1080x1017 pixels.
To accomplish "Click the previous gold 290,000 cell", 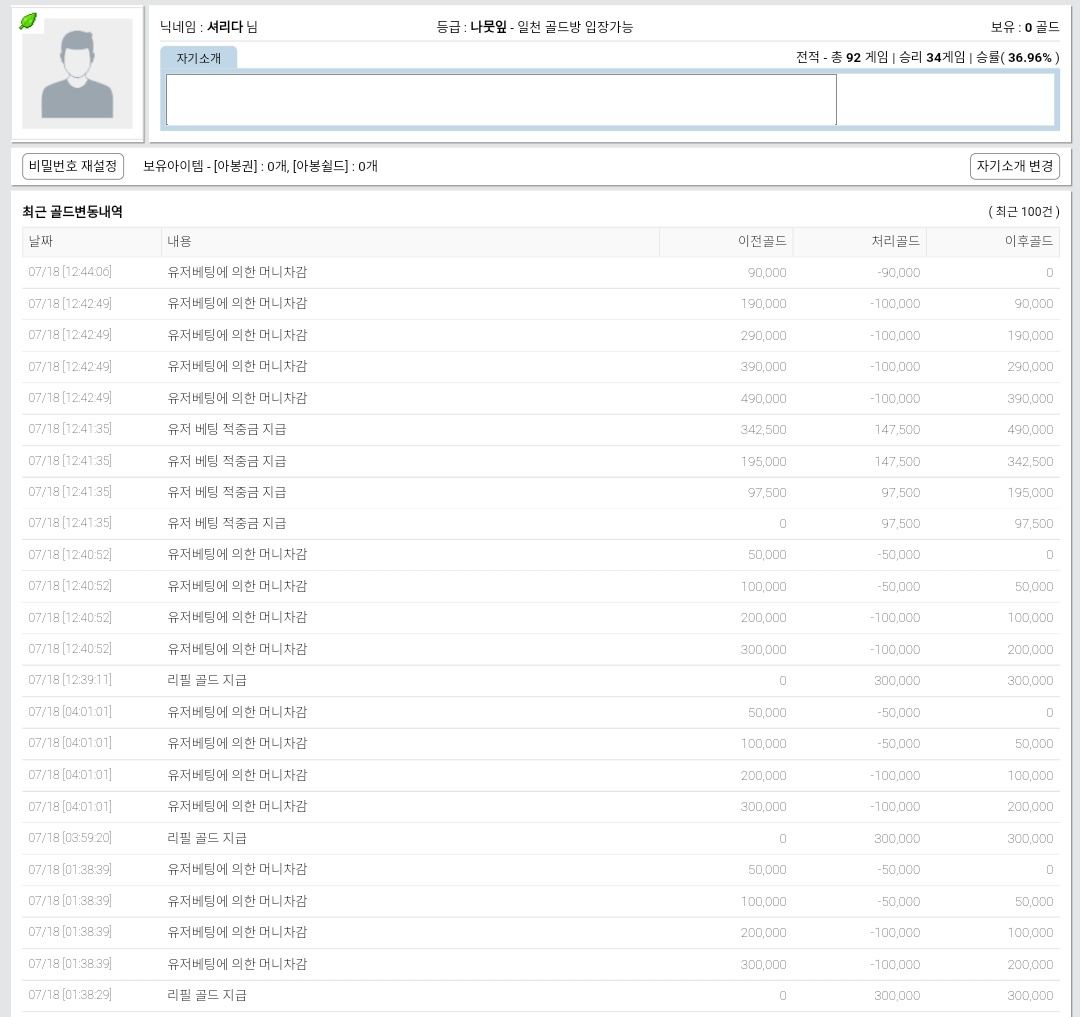I will coord(763,335).
